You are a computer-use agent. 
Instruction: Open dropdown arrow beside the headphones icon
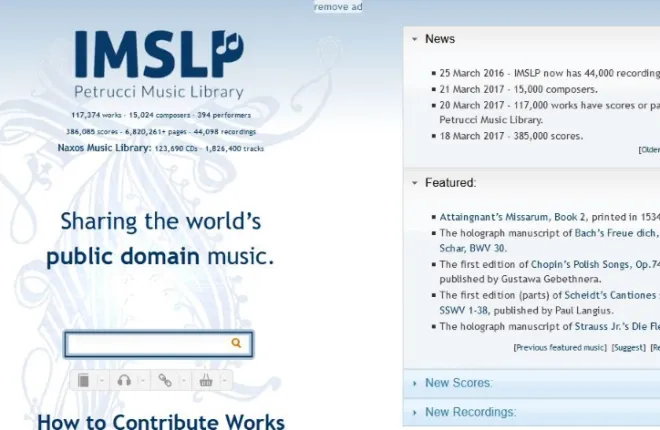143,380
